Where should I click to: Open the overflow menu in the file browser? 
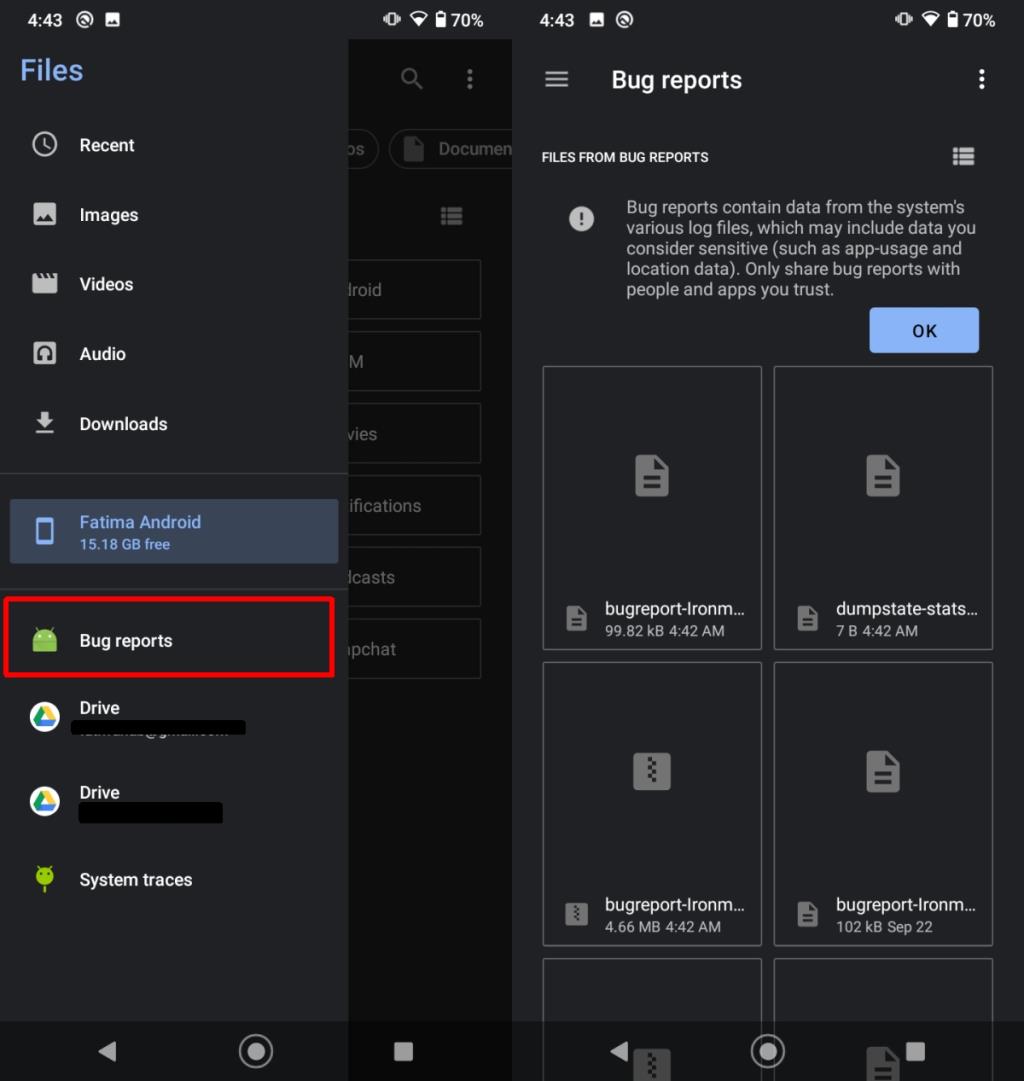click(469, 79)
